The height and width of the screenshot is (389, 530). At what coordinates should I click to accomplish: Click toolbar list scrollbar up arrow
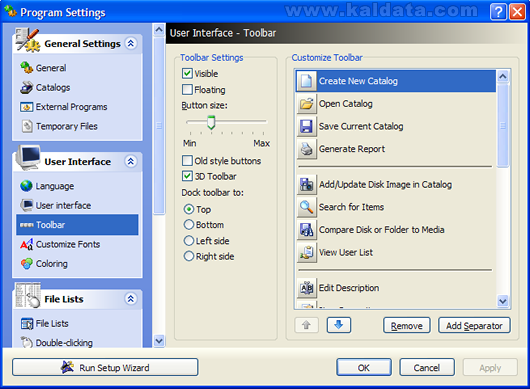click(503, 76)
